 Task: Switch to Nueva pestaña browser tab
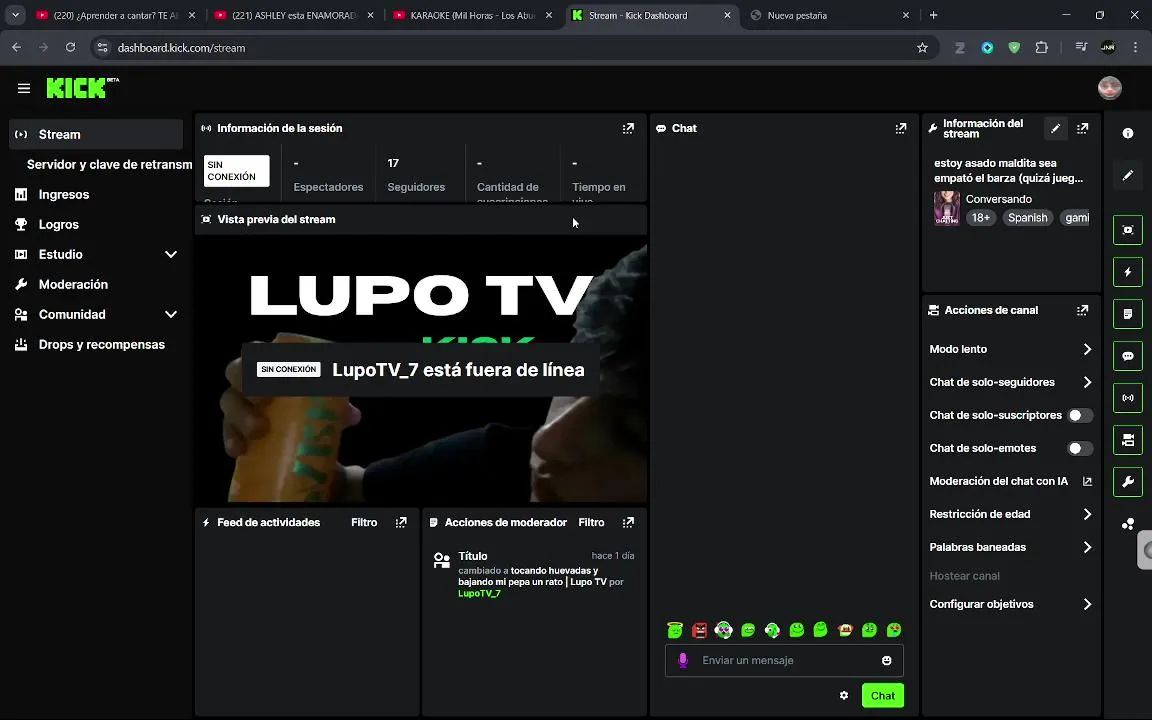[x=831, y=15]
